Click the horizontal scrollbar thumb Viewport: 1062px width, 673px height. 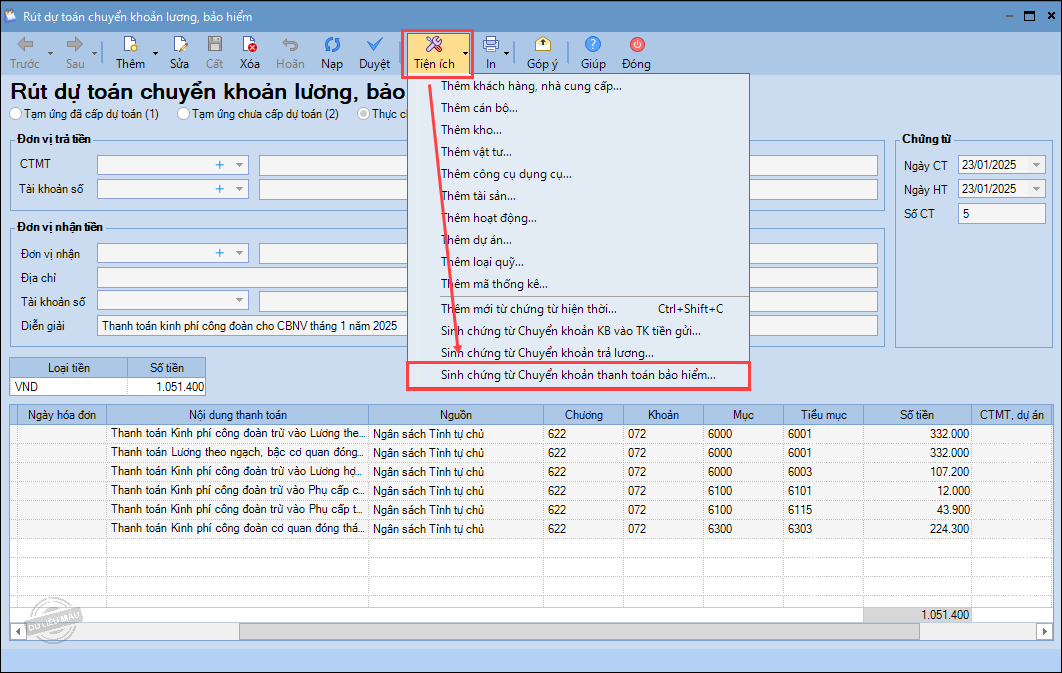tap(579, 631)
